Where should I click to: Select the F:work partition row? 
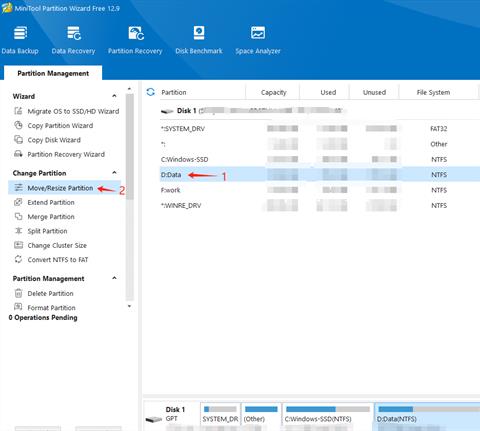coord(320,190)
